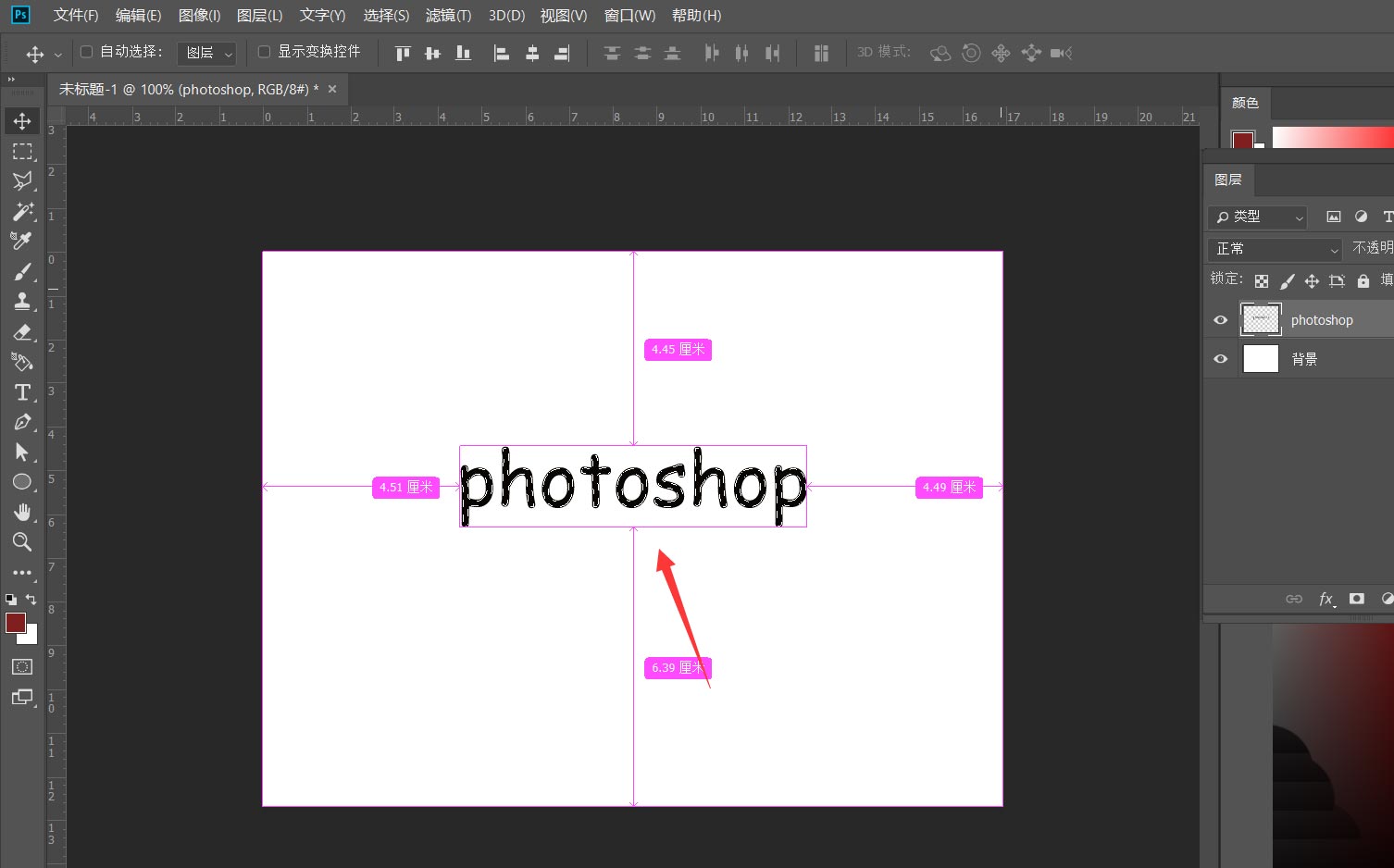Distribute left edges of layers
Image resolution: width=1394 pixels, height=868 pixels.
click(x=712, y=53)
